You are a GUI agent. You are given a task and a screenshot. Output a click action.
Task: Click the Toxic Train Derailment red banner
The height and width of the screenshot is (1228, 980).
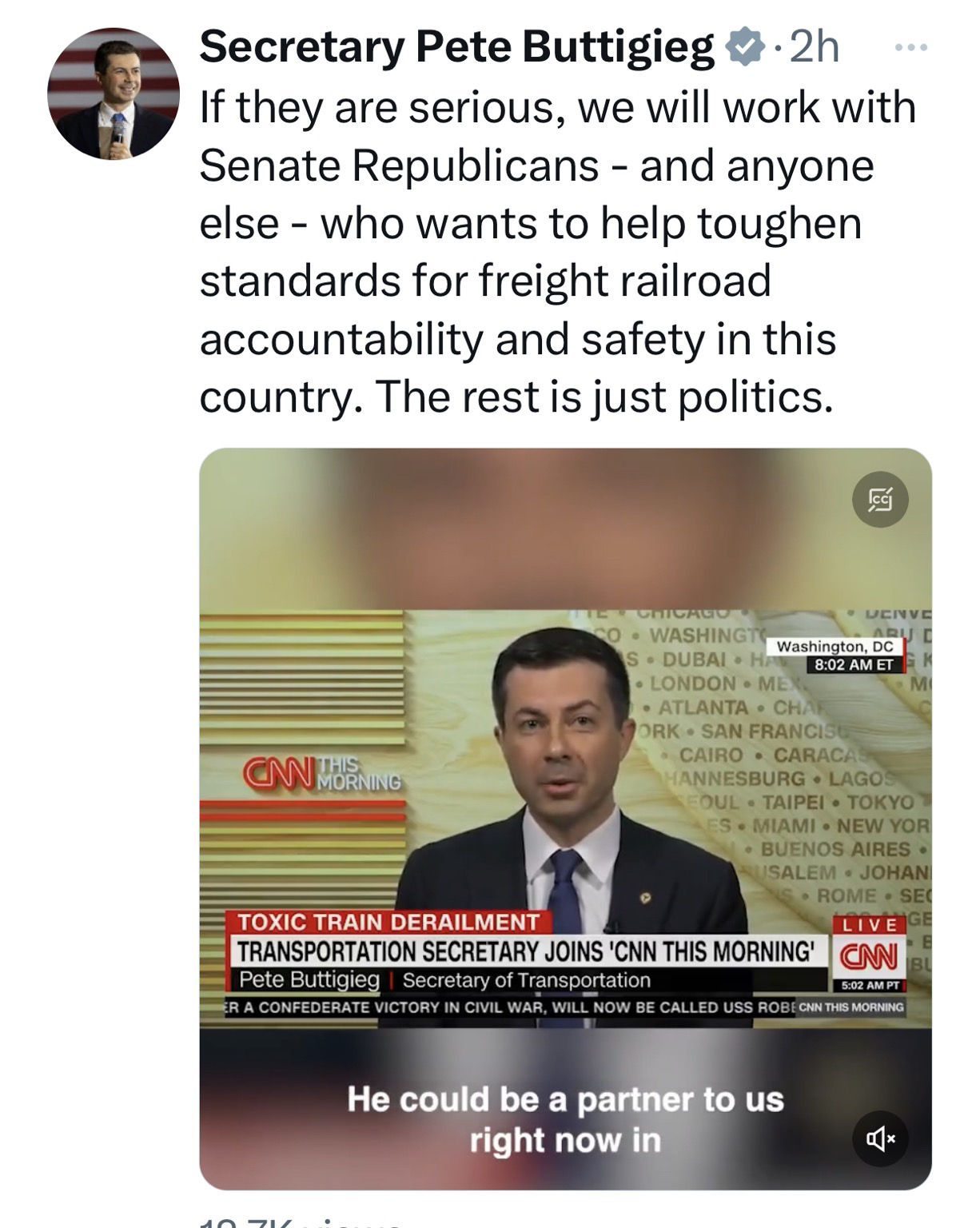(x=388, y=922)
